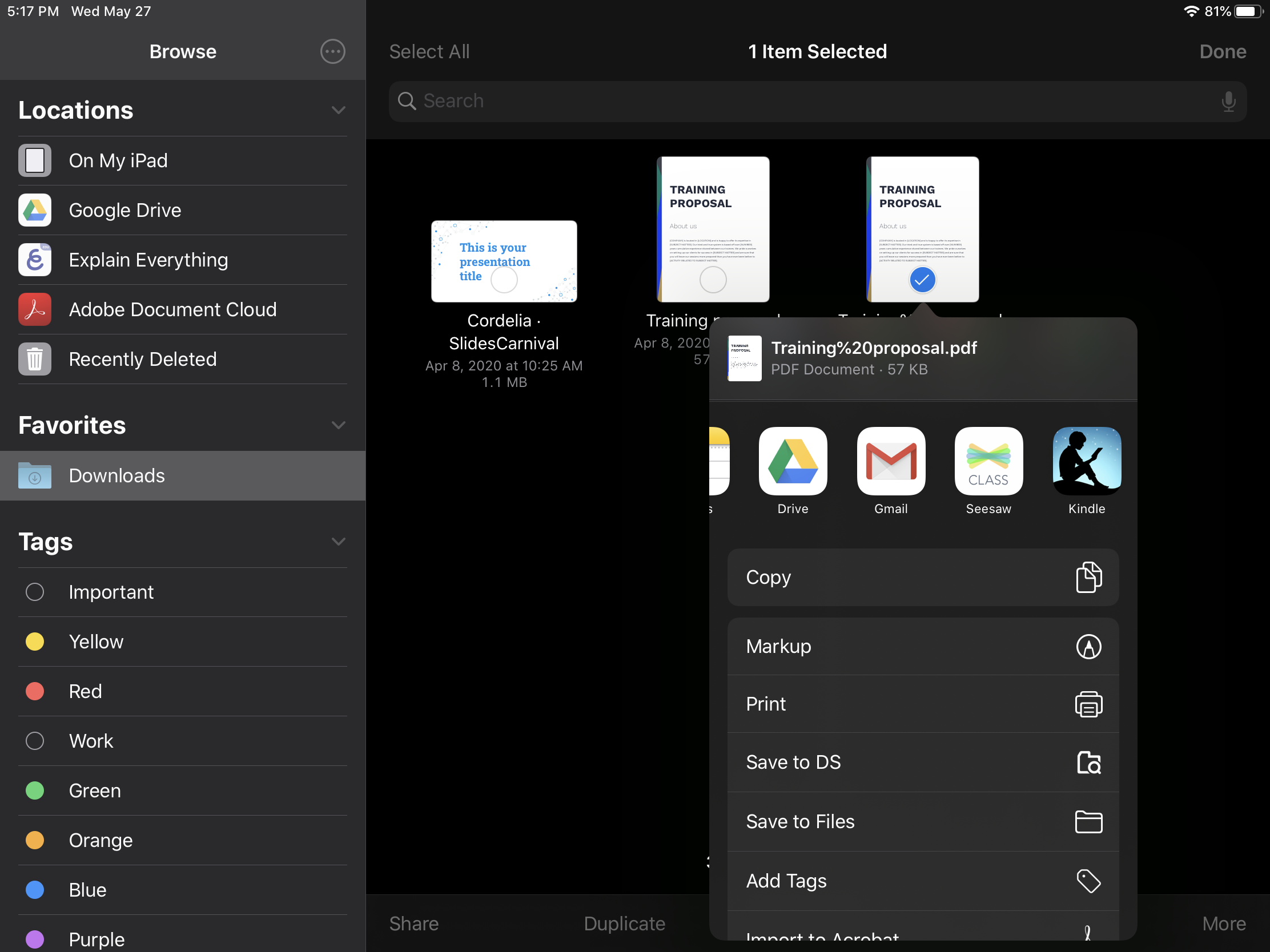Choose Copy in the share sheet
Image resolution: width=1270 pixels, height=952 pixels.
(x=923, y=577)
